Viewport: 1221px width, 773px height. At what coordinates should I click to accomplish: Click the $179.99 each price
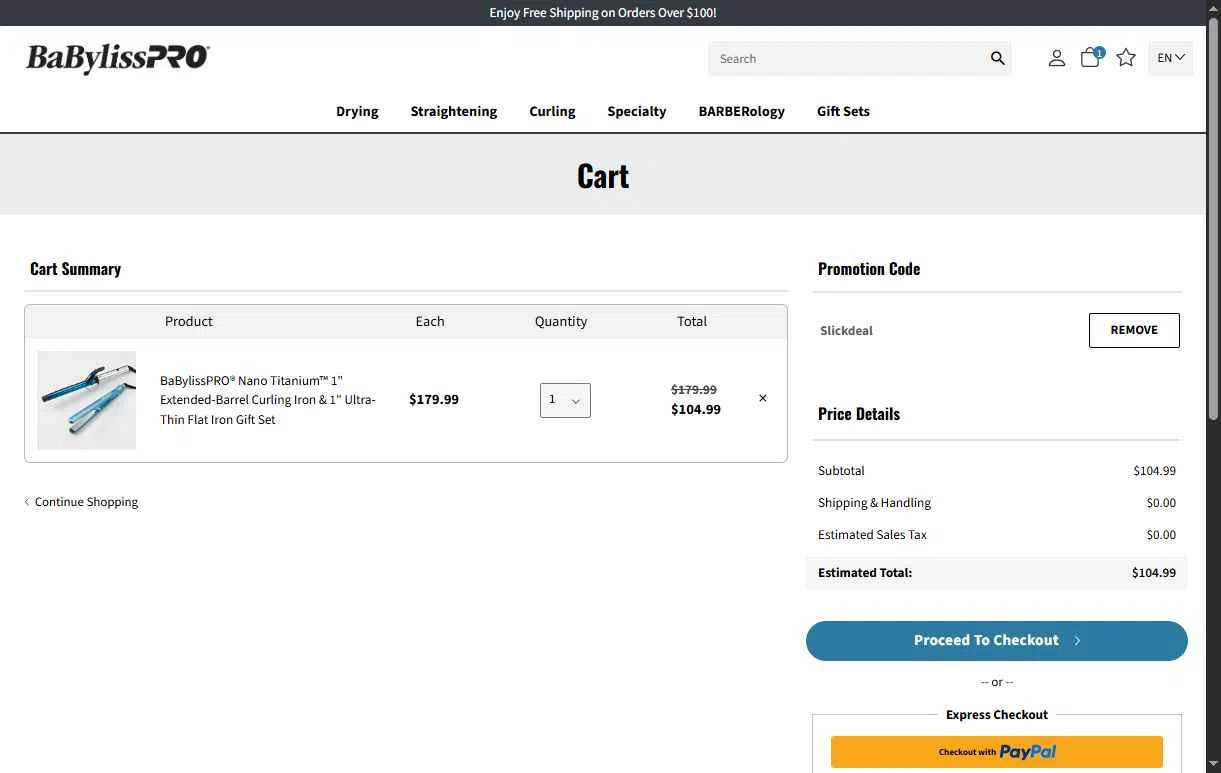434,399
